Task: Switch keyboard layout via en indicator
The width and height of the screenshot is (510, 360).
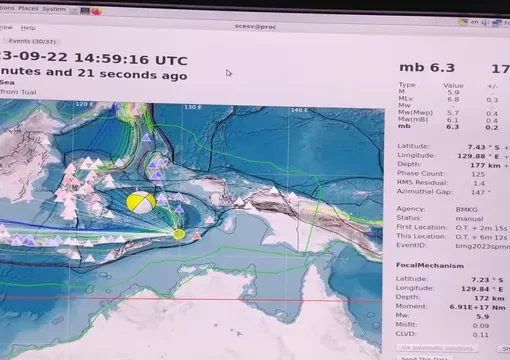Action: [x=474, y=22]
